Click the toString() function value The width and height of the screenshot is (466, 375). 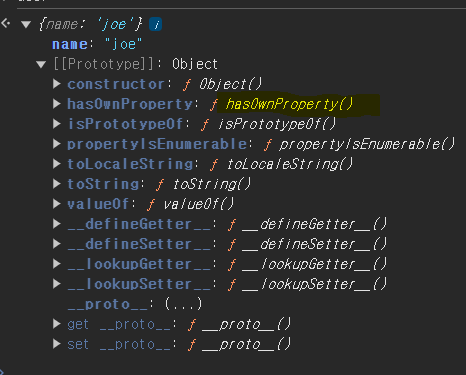coord(212,184)
